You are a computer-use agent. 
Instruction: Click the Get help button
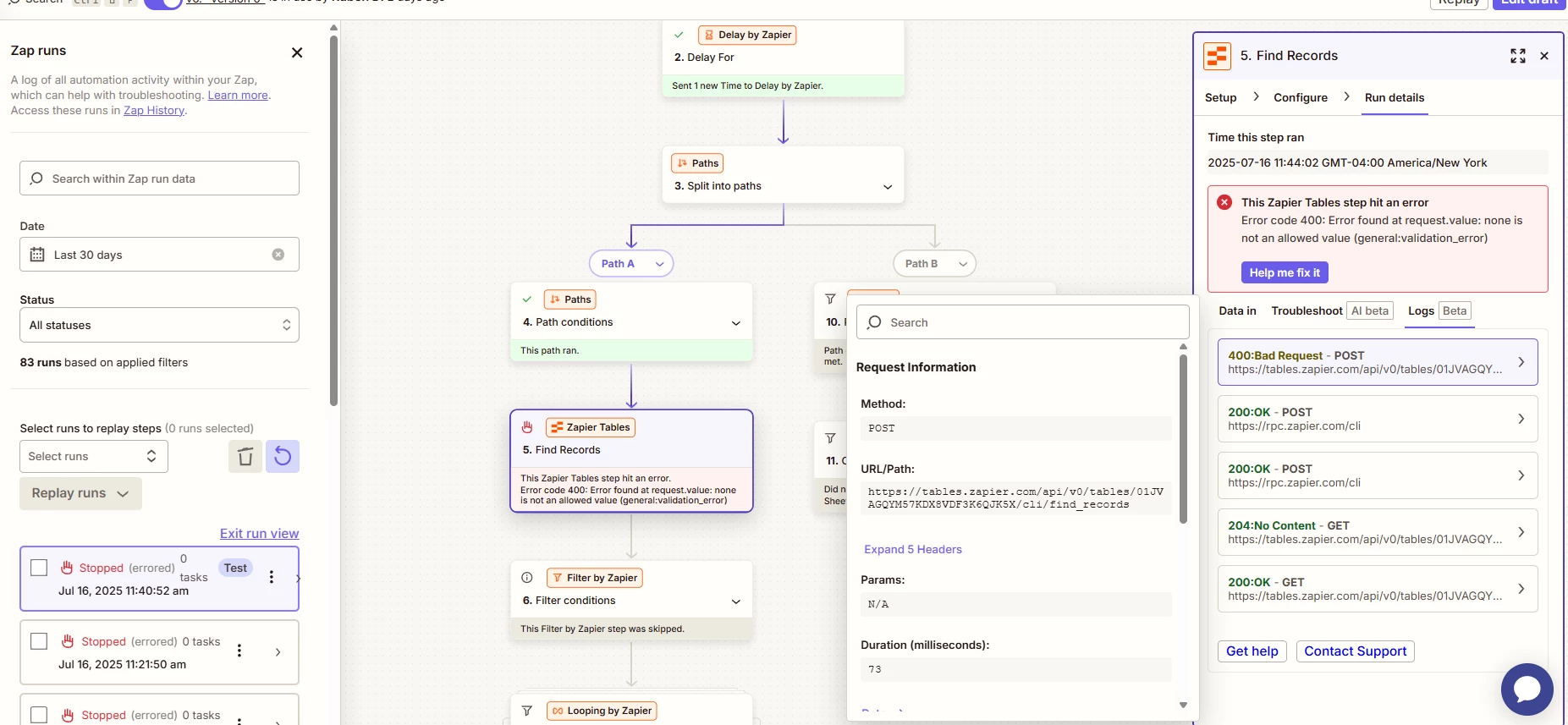[1252, 651]
